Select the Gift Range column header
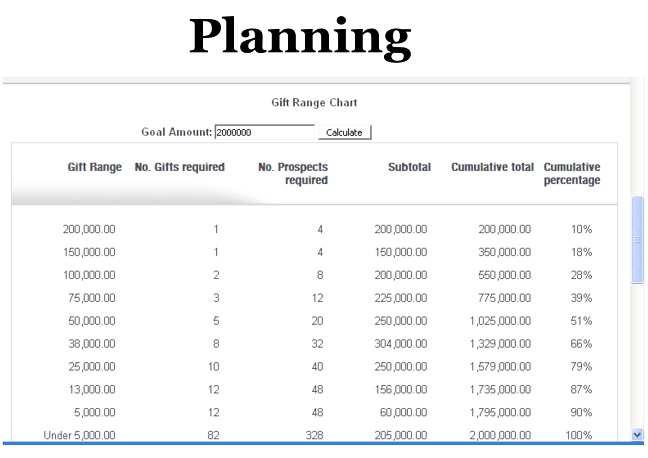The image size is (648, 458). tap(94, 167)
